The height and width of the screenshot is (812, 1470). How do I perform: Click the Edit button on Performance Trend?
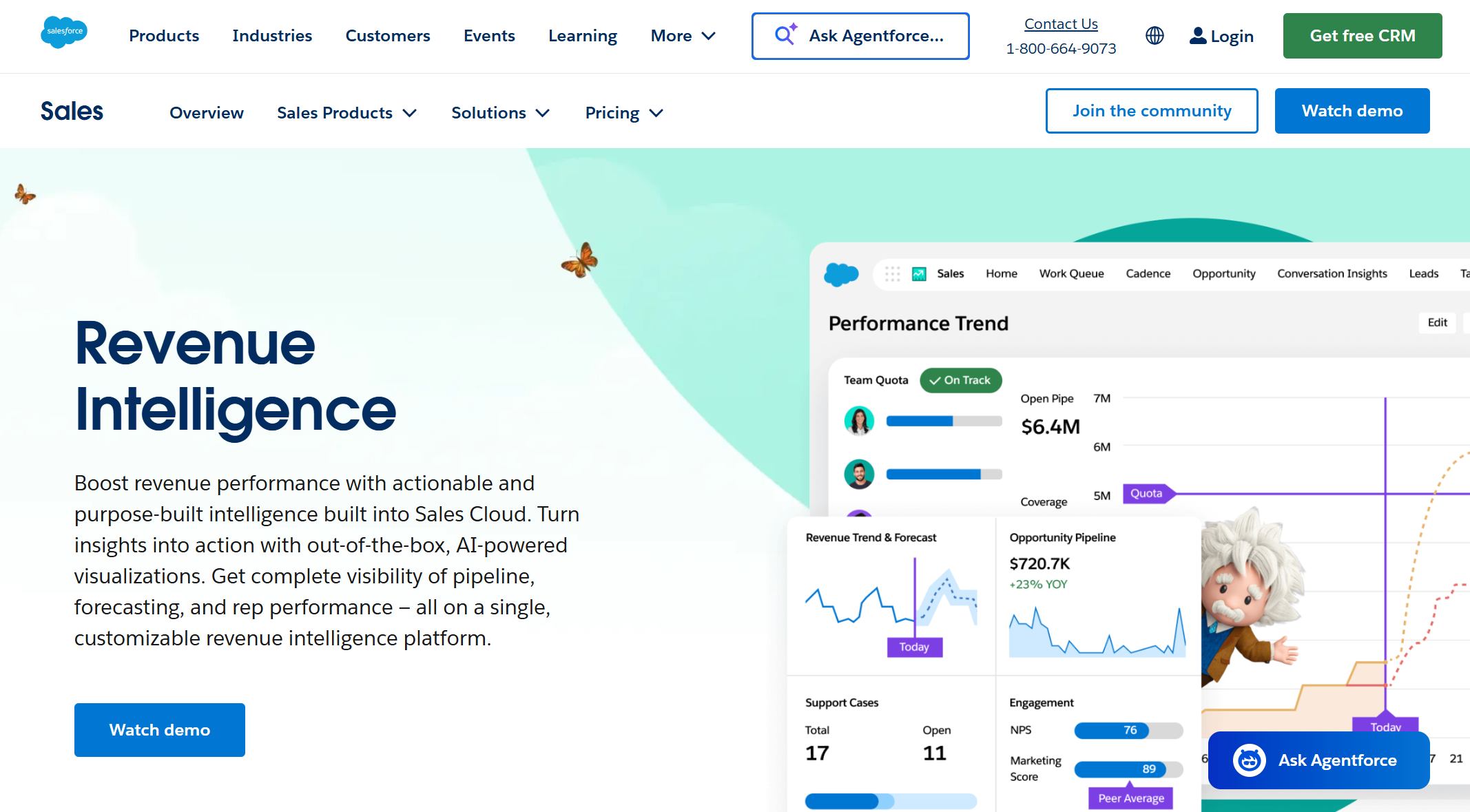pos(1437,322)
